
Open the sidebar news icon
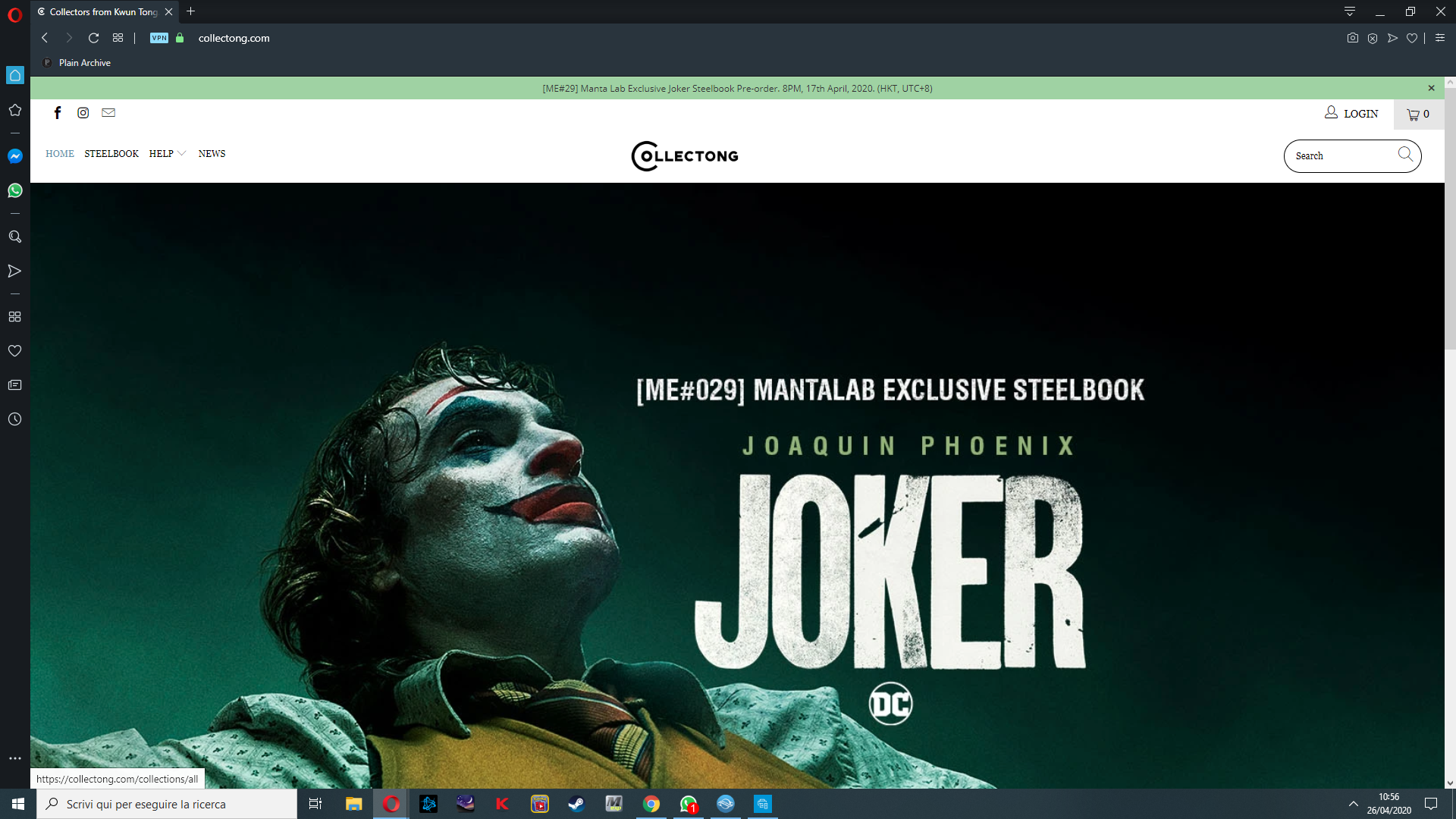coord(14,385)
